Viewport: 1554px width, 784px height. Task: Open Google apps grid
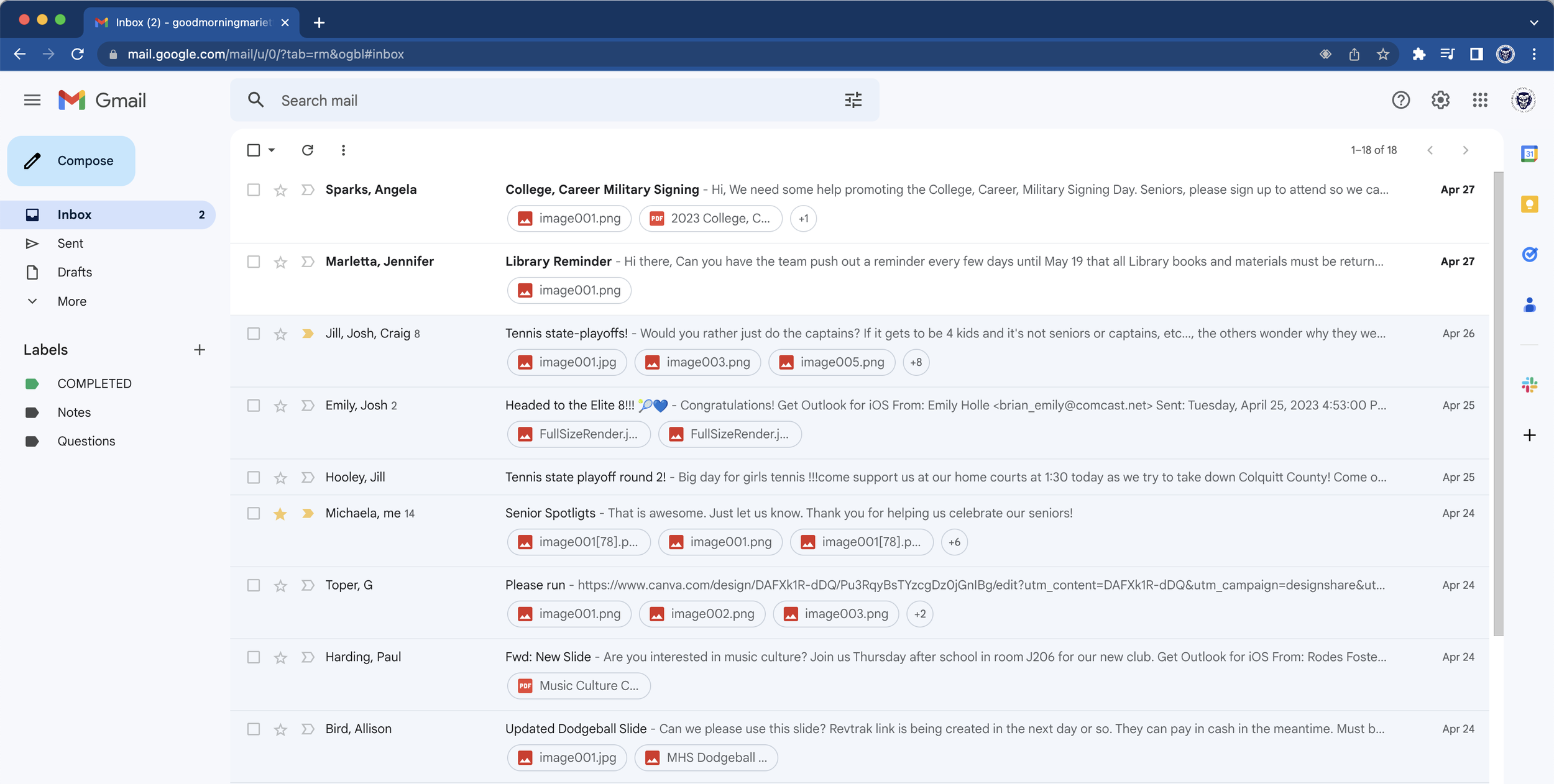[x=1480, y=100]
